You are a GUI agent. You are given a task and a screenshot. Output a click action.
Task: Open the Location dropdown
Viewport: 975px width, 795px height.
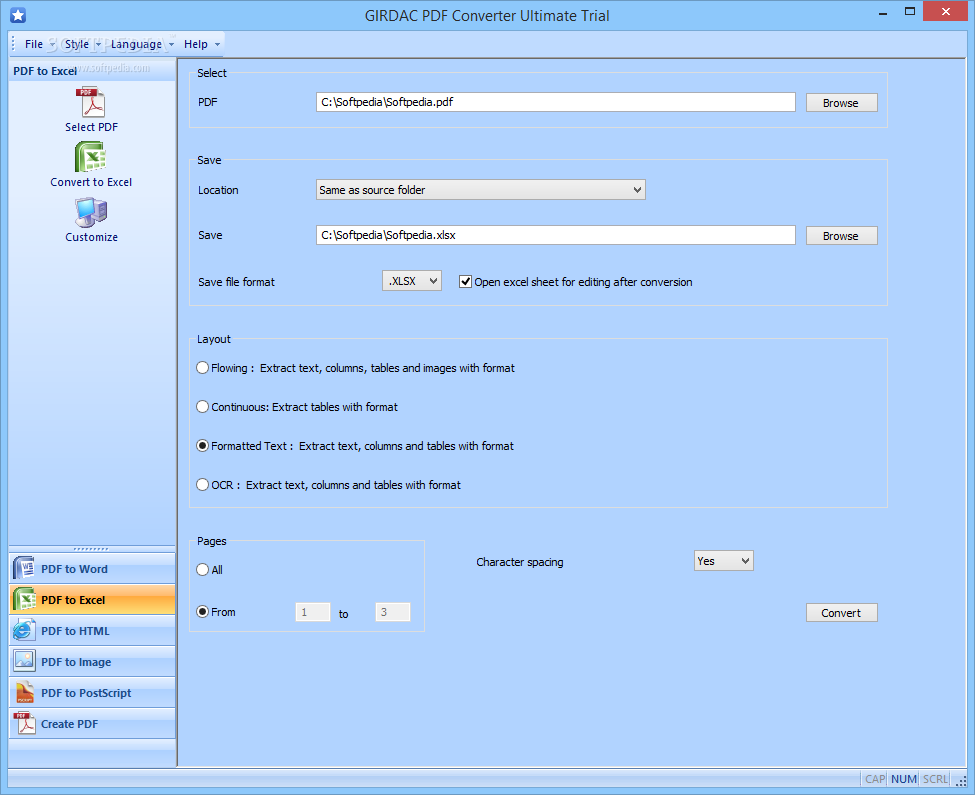[481, 190]
